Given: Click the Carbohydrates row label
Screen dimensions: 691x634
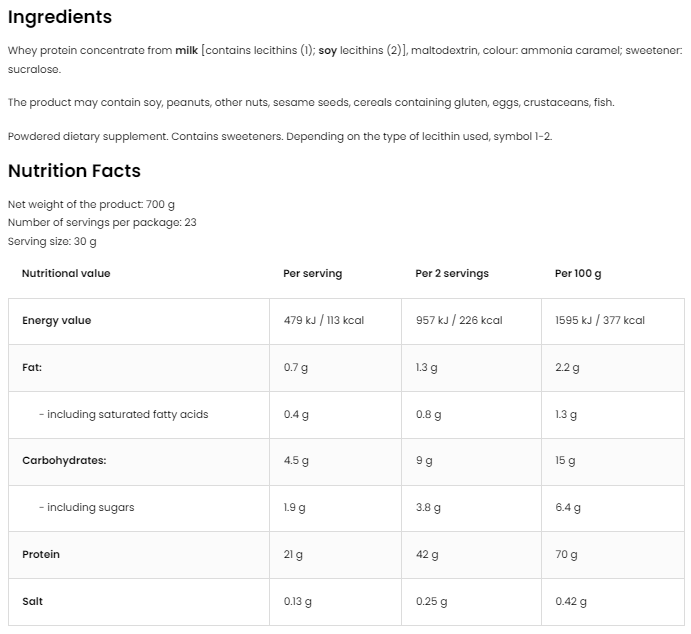Looking at the screenshot, I should coord(64,461).
